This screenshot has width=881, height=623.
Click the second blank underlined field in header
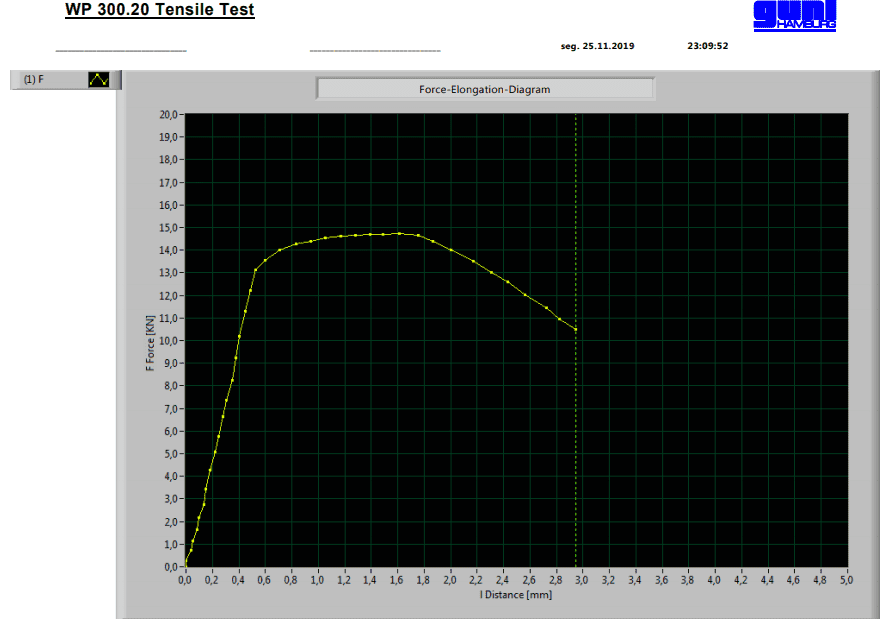[375, 46]
